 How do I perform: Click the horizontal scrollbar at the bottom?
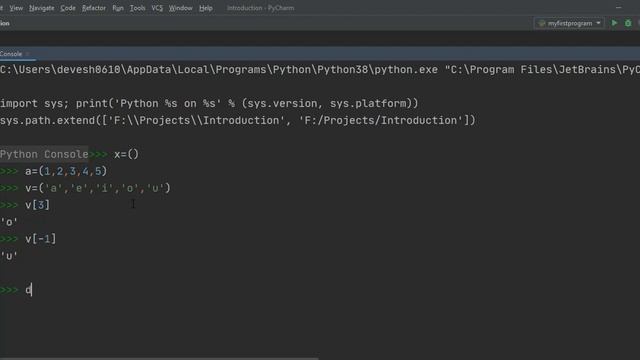pos(159,358)
